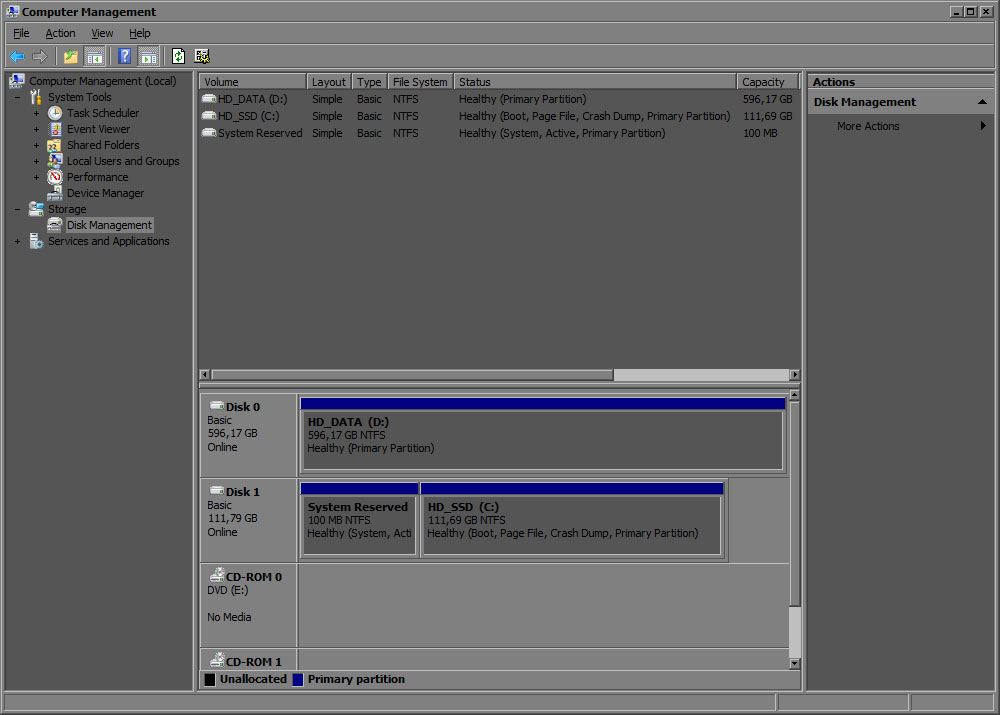Collapse the Storage tree node
The image size is (1000, 715).
click(18, 209)
